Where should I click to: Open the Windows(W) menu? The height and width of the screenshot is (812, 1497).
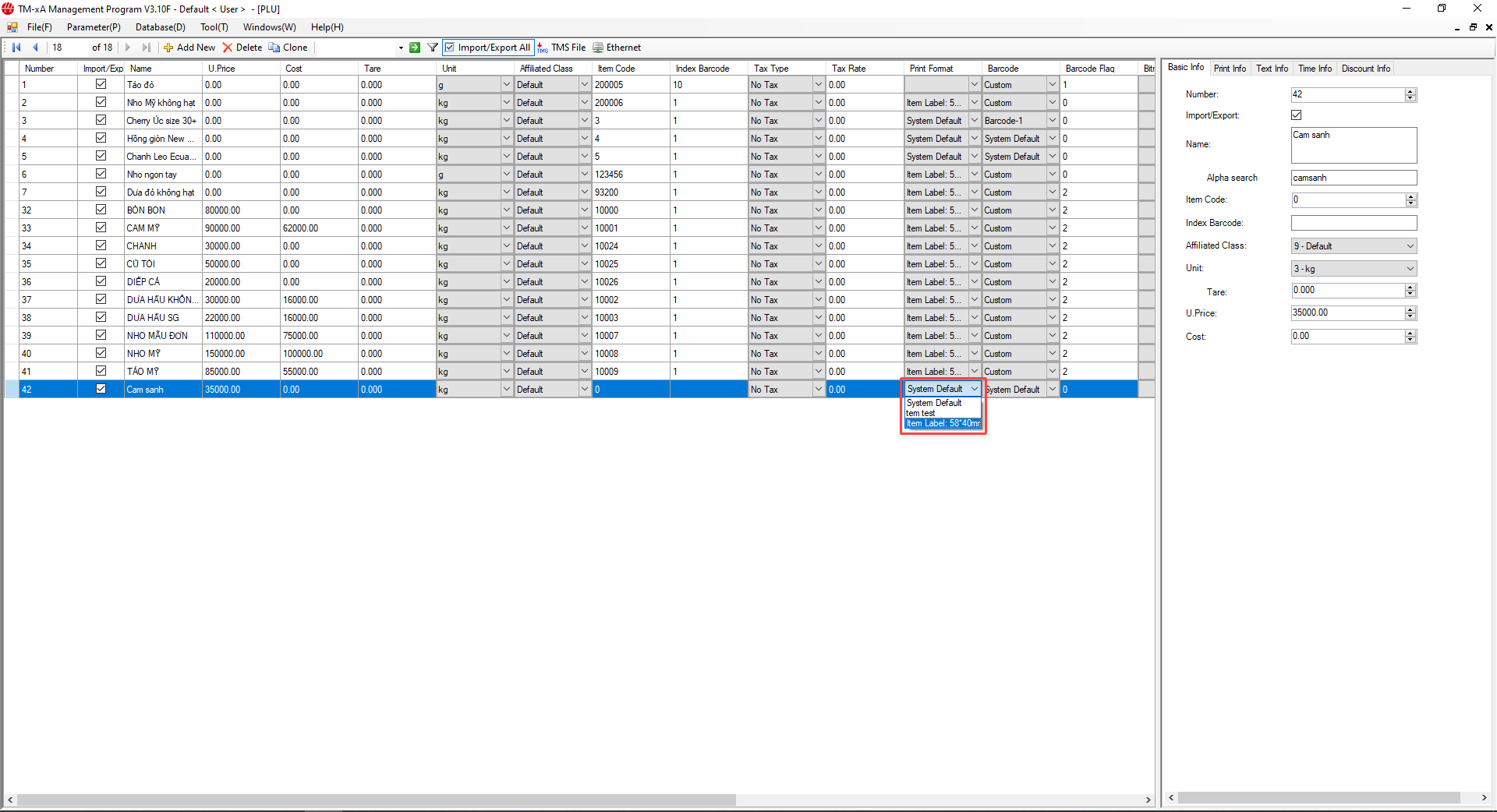(269, 27)
